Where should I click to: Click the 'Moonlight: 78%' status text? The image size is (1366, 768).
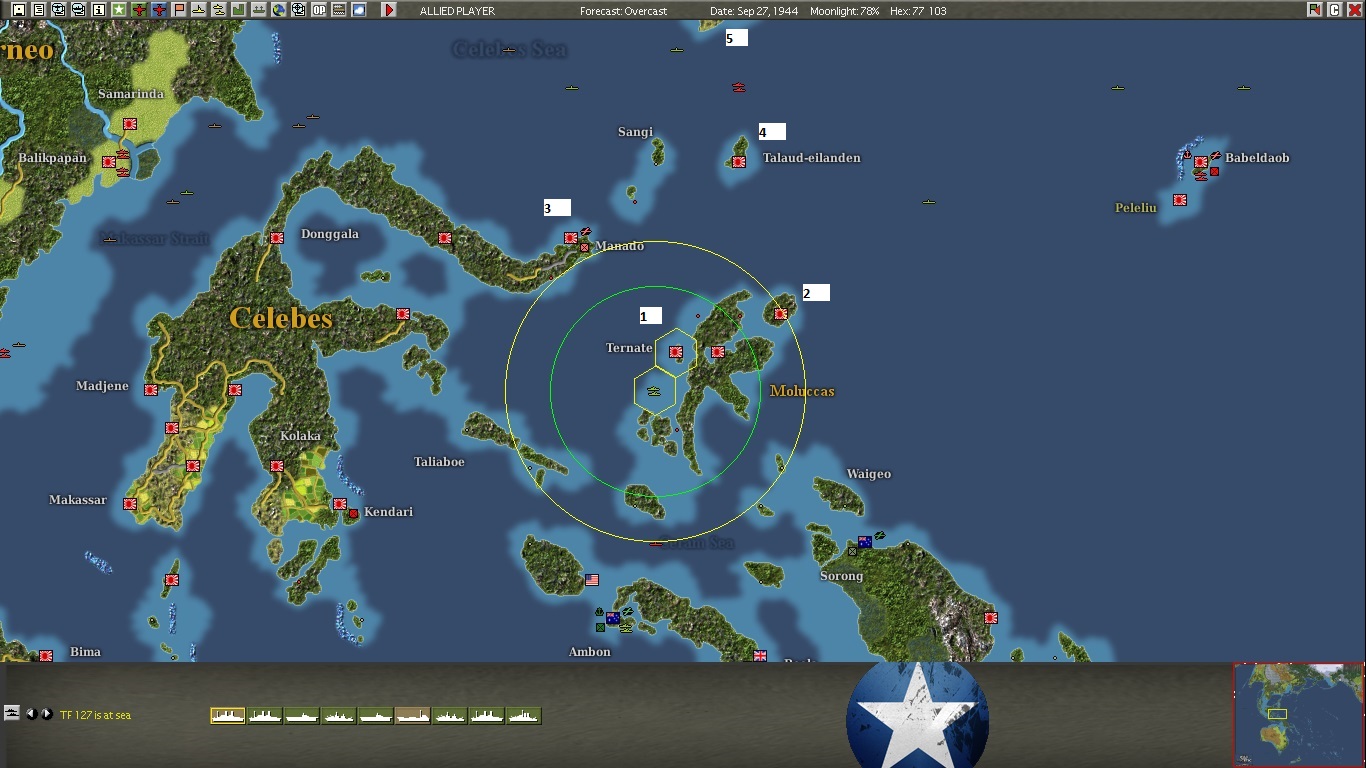846,11
